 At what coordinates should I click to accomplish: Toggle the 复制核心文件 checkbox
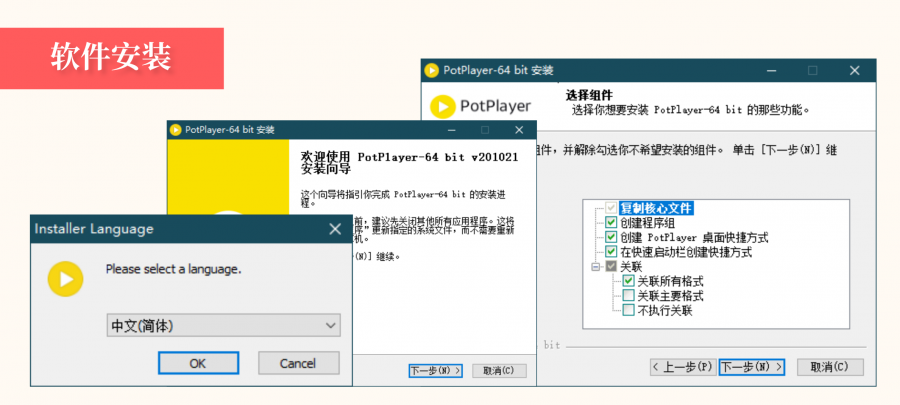612,207
